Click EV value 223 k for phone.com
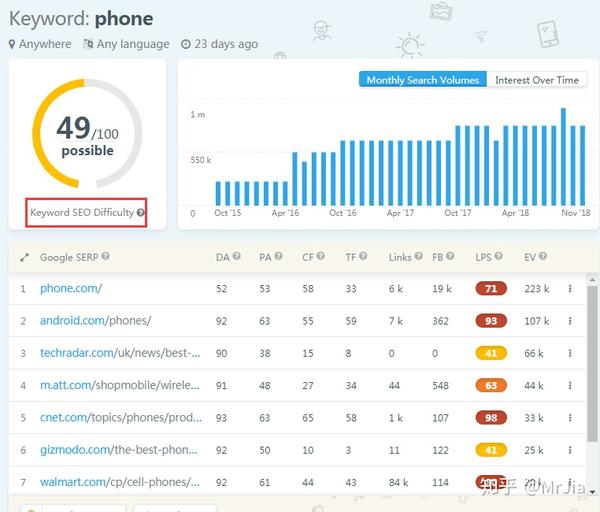 tap(536, 289)
